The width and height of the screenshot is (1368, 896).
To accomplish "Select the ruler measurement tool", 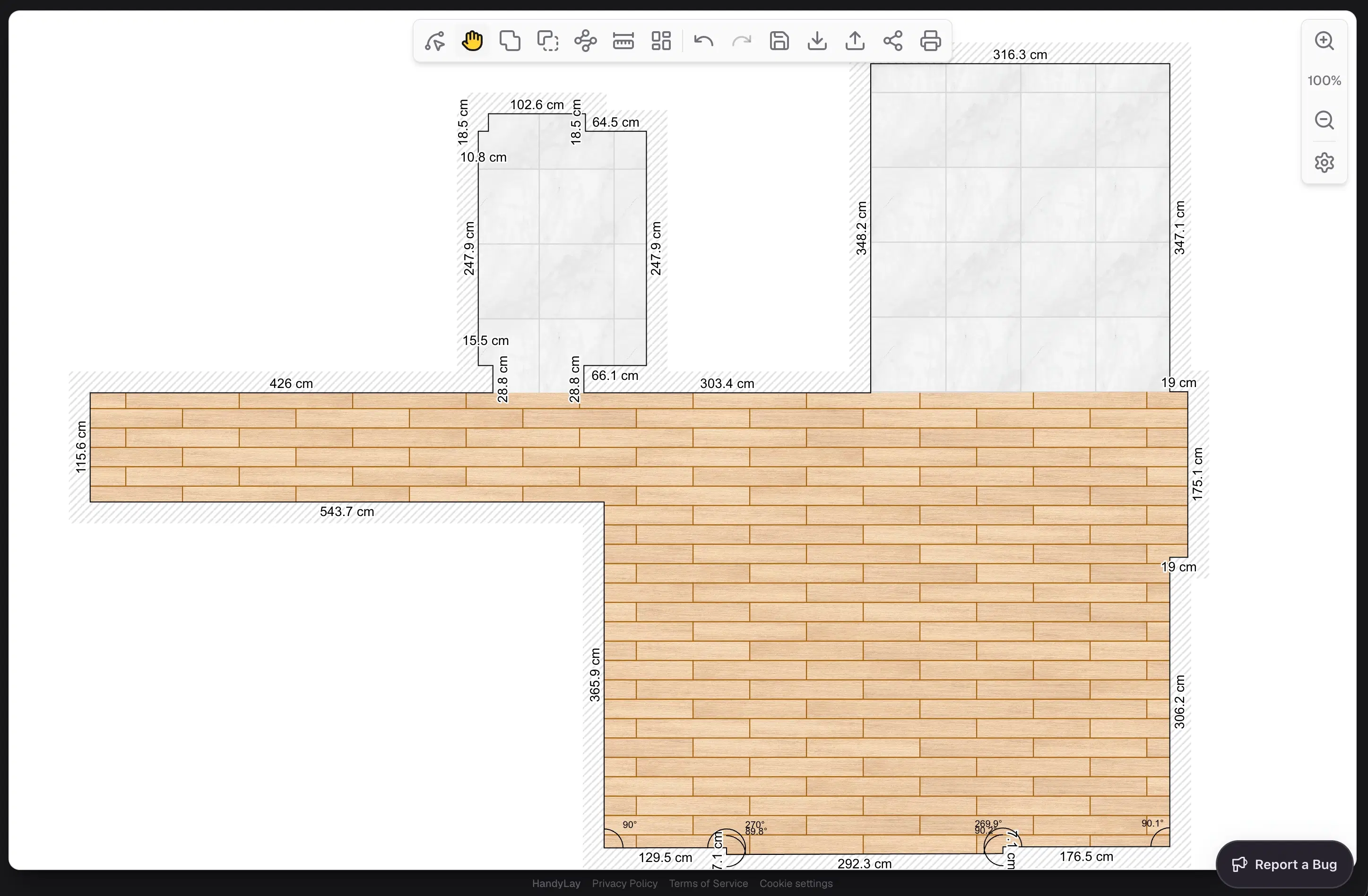I will coord(623,42).
